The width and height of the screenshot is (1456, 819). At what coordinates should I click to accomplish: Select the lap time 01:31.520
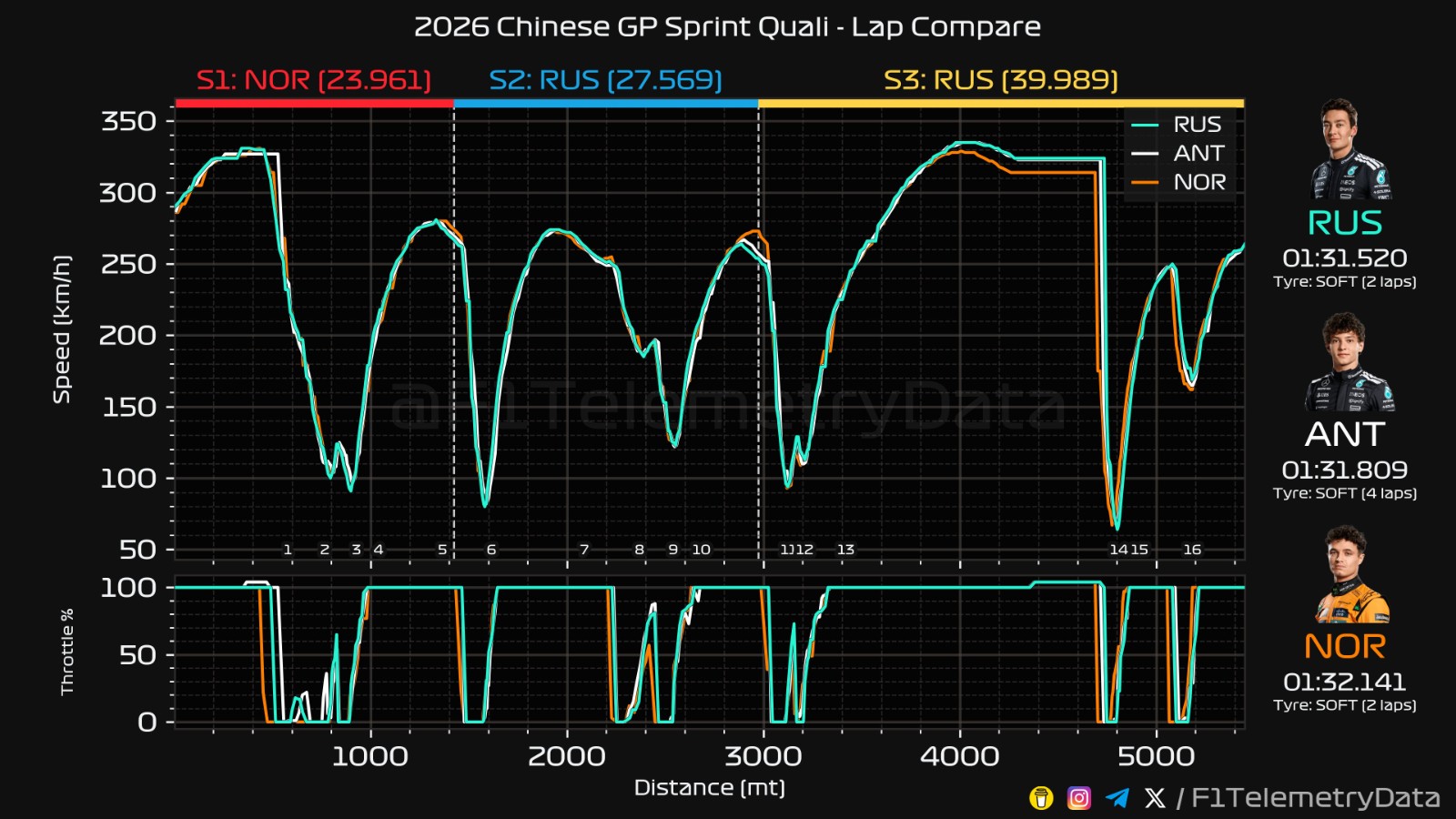(1345, 258)
